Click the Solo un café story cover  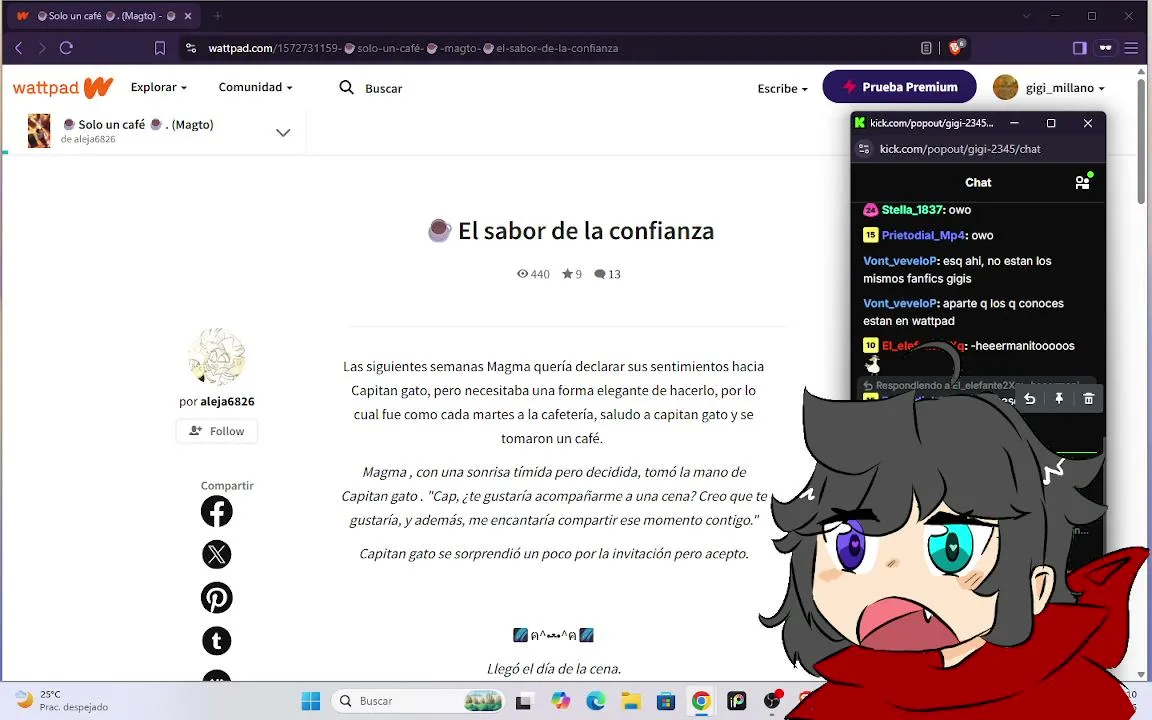click(39, 131)
